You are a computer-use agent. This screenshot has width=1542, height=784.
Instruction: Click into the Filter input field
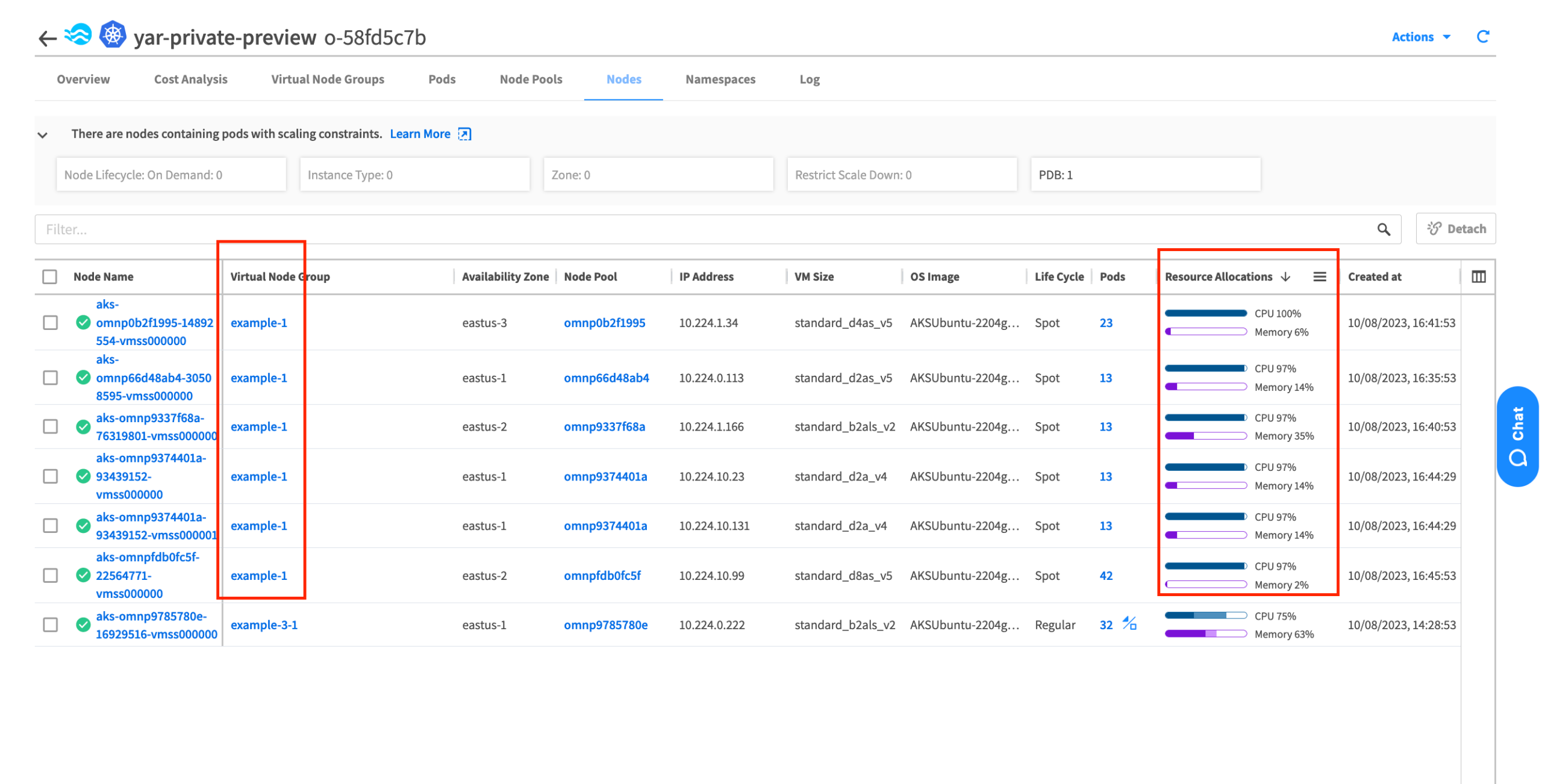(663, 229)
